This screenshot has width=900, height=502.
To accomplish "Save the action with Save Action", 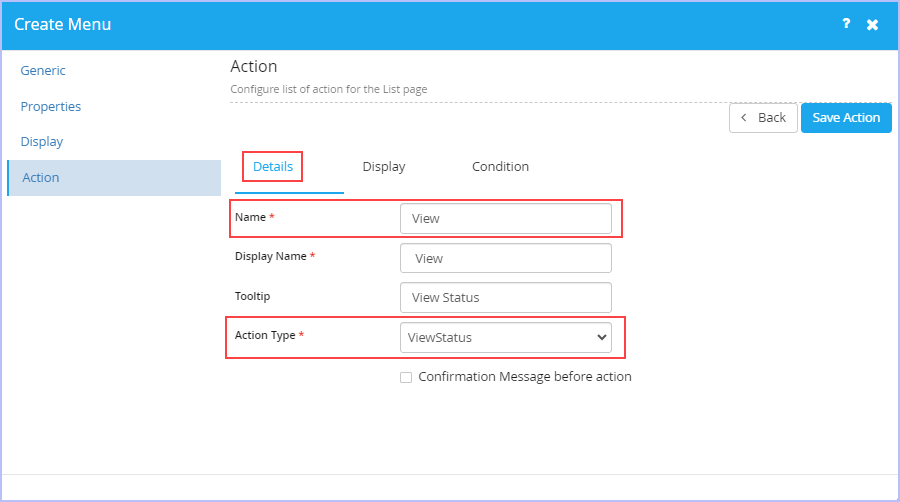I will (x=846, y=118).
